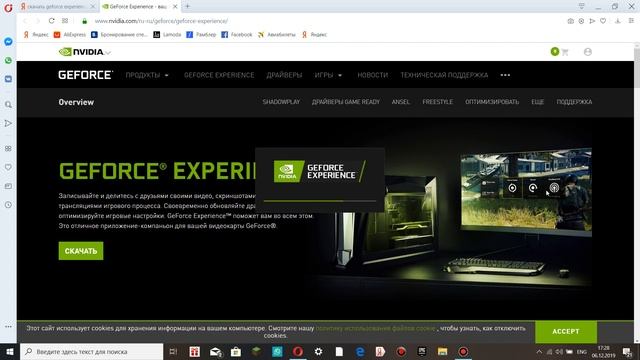Go to FREESTYLE section
Image resolution: width=640 pixels, height=360 pixels.
[x=438, y=102]
